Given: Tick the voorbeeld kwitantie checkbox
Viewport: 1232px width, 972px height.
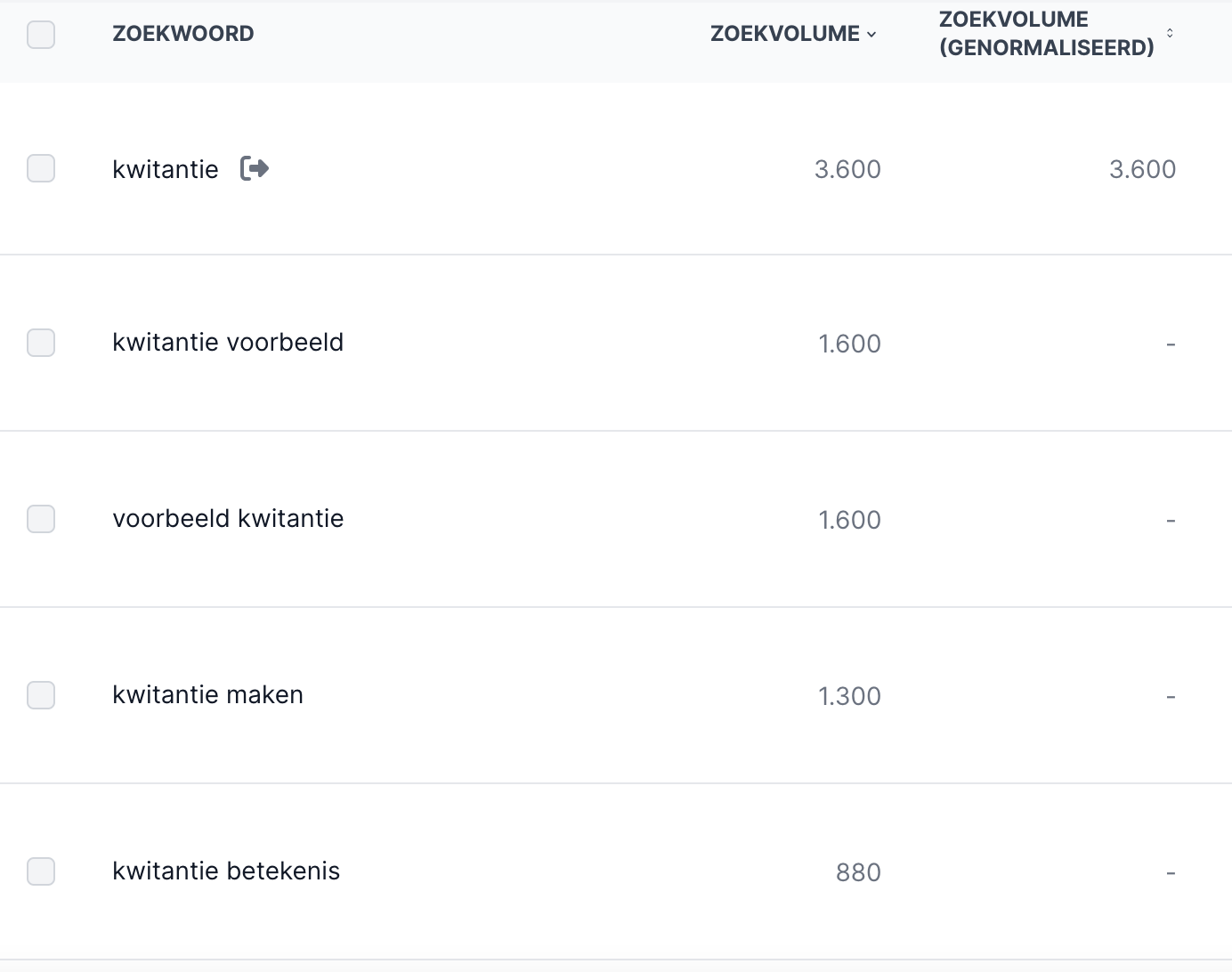Looking at the screenshot, I should [x=41, y=519].
